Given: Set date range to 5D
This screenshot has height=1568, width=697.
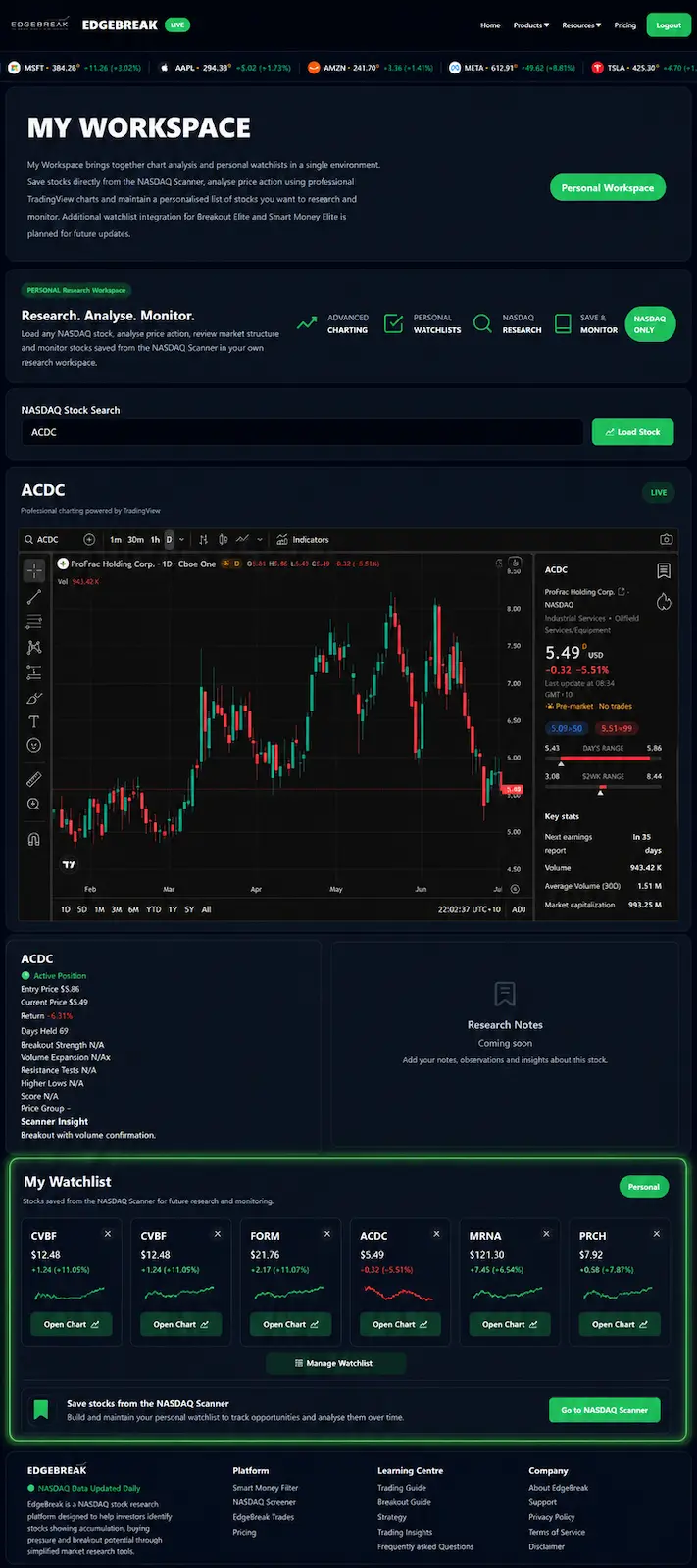Looking at the screenshot, I should [x=81, y=909].
